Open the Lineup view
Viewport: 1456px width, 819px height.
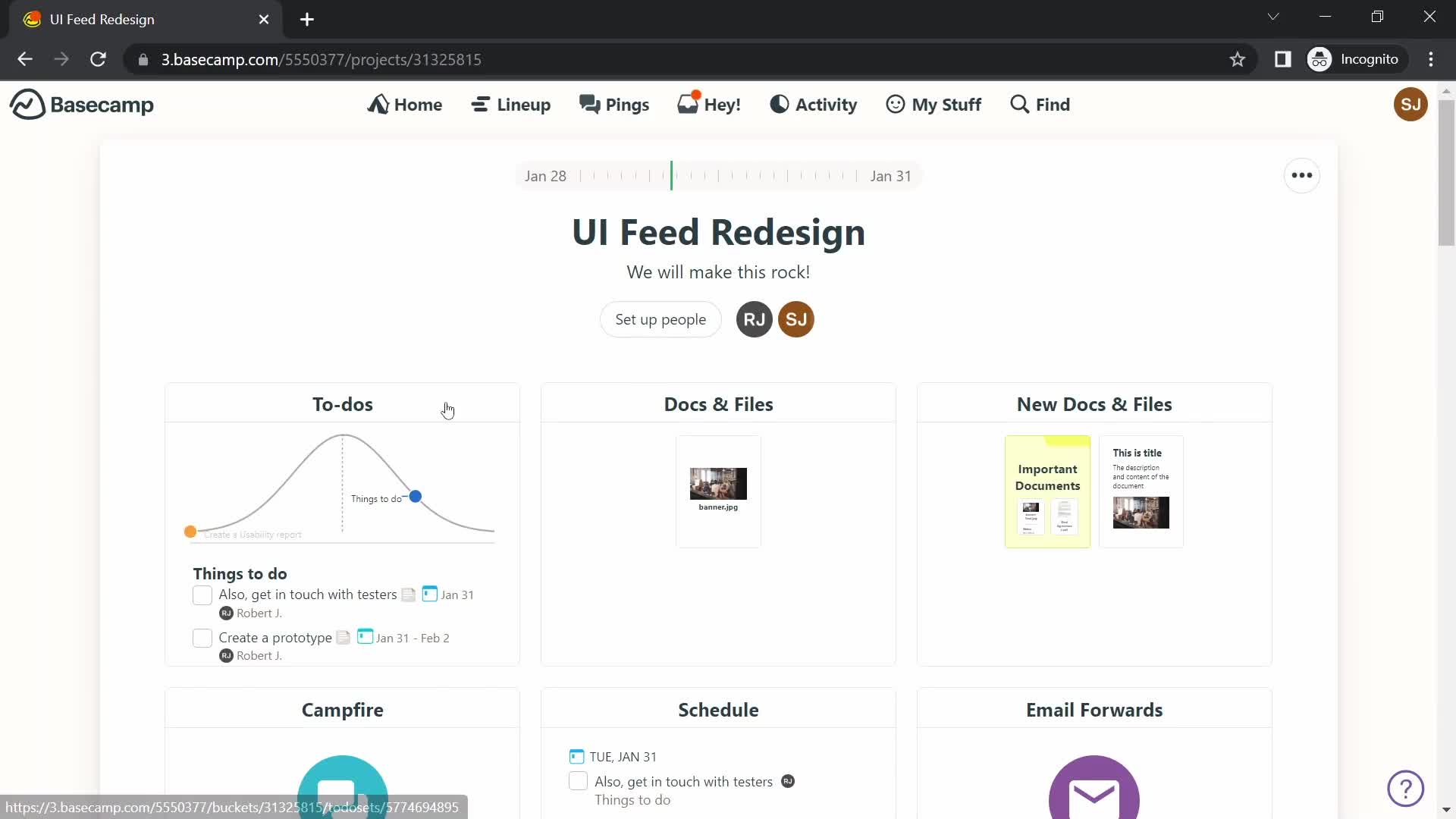click(511, 104)
